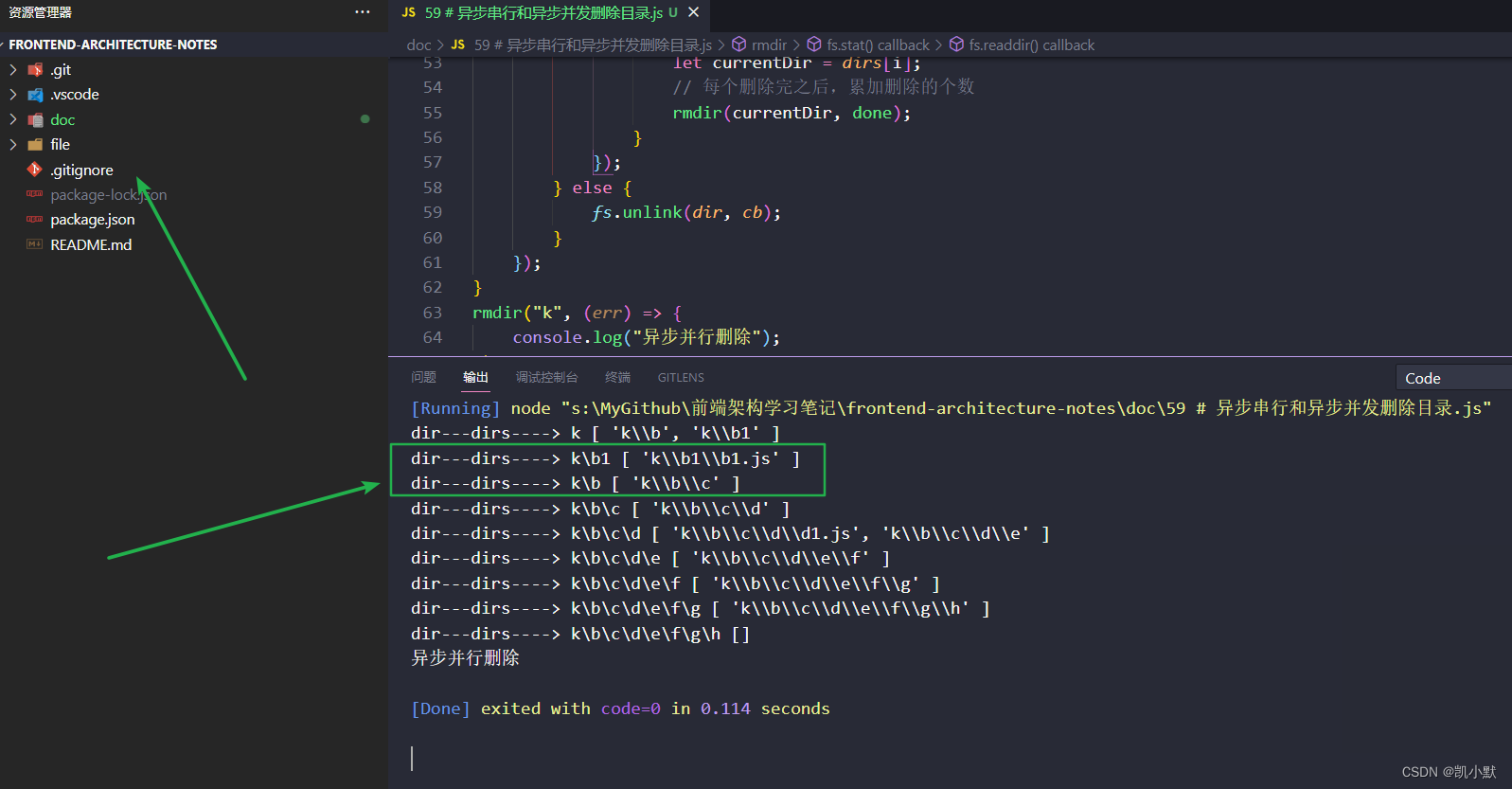Click the fs.unlink(dir, cb) code line

tap(686, 212)
